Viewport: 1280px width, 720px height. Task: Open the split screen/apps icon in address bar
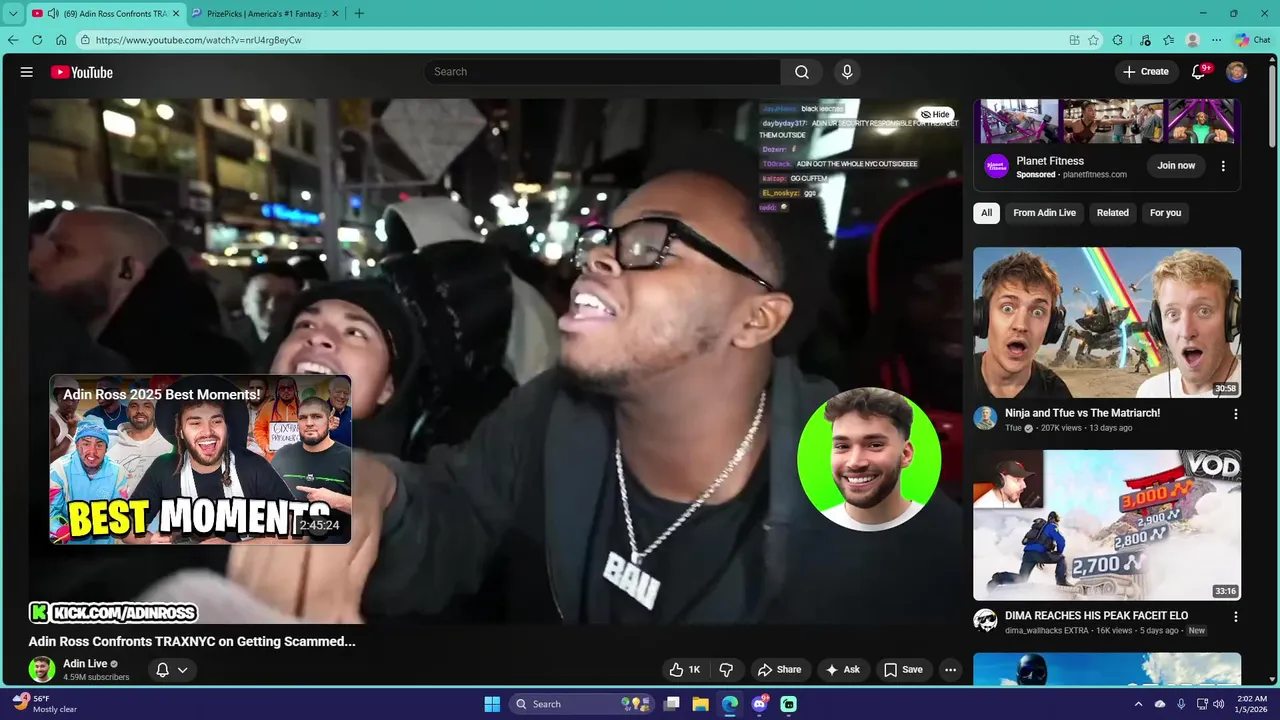[1074, 40]
